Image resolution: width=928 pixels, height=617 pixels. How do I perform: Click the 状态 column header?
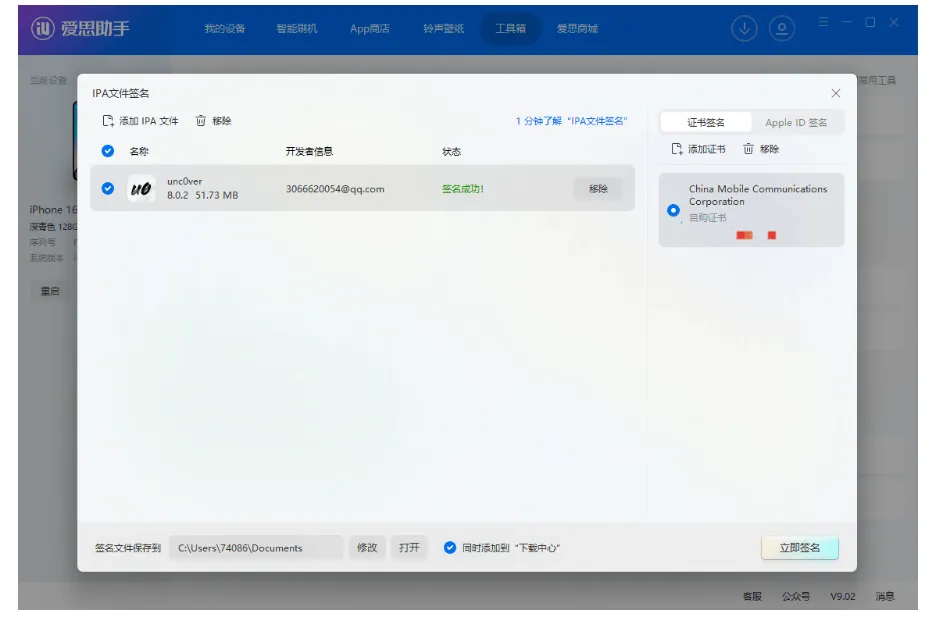tap(451, 151)
